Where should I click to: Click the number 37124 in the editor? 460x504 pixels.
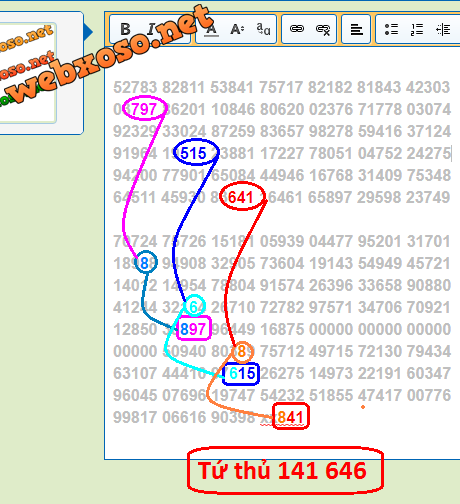point(429,131)
